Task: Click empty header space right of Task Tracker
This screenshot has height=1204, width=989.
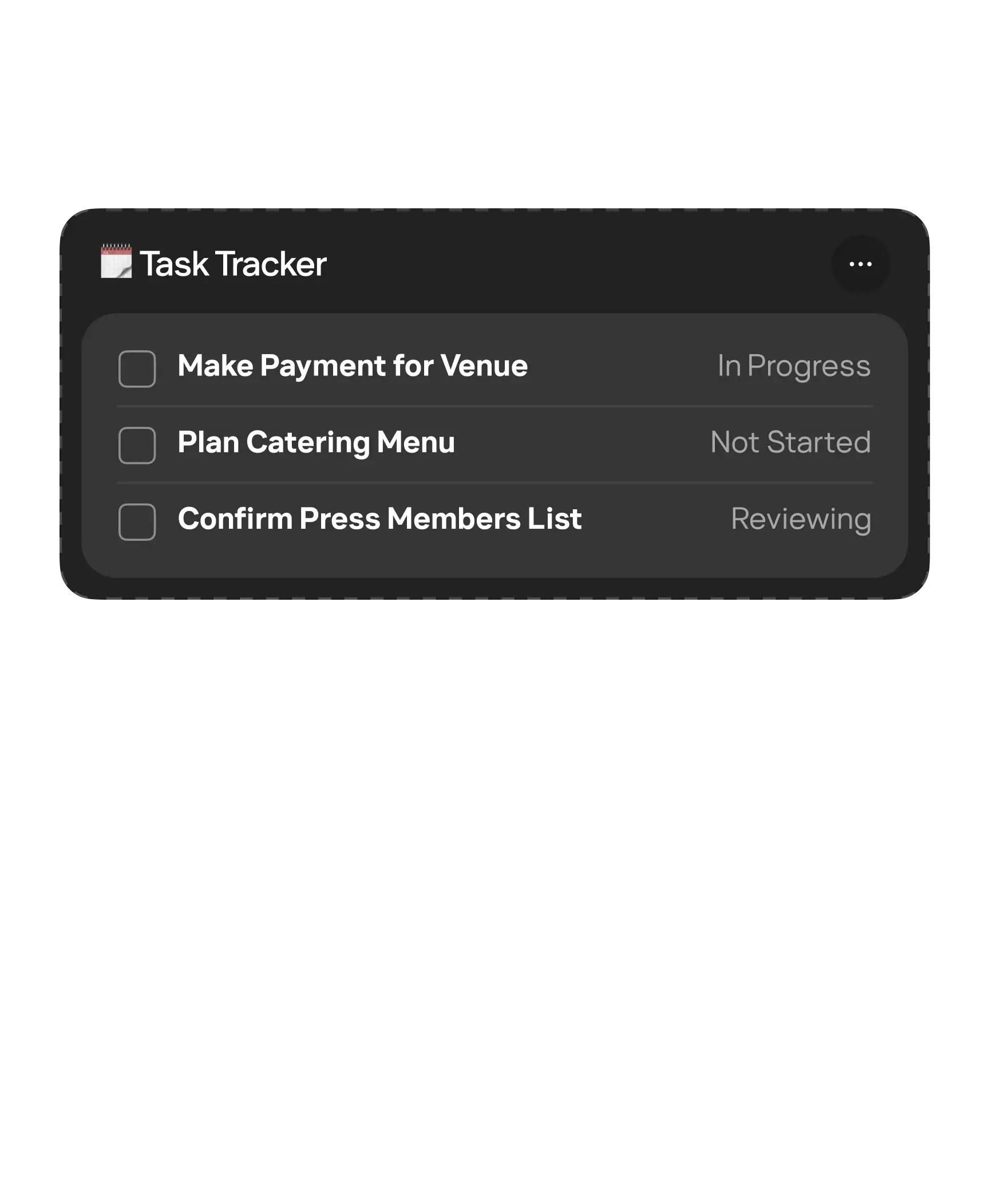Action: pyautogui.click(x=572, y=264)
